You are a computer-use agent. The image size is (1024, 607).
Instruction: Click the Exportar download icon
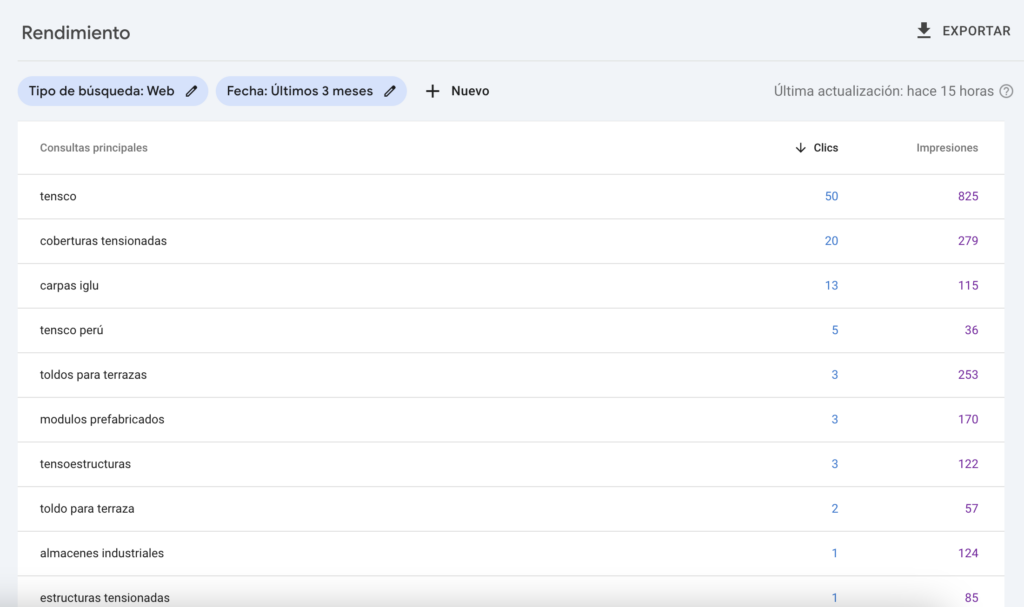[x=922, y=30]
